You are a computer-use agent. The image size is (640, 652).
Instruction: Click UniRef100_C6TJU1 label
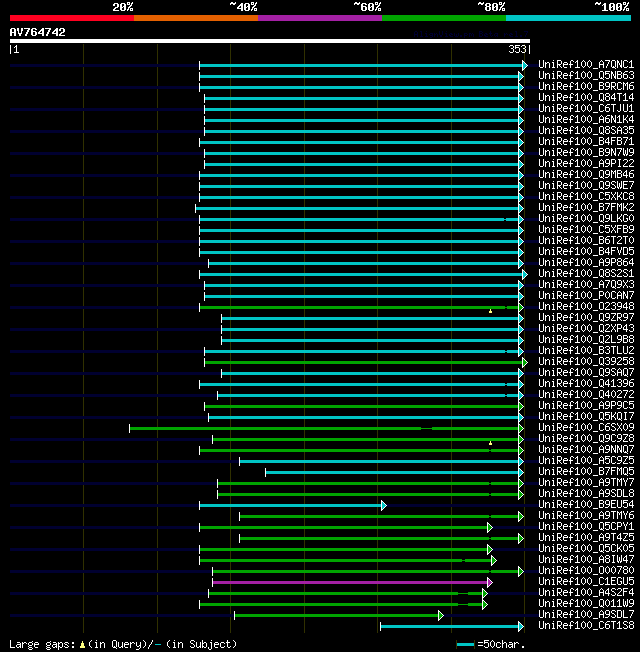click(x=586, y=109)
